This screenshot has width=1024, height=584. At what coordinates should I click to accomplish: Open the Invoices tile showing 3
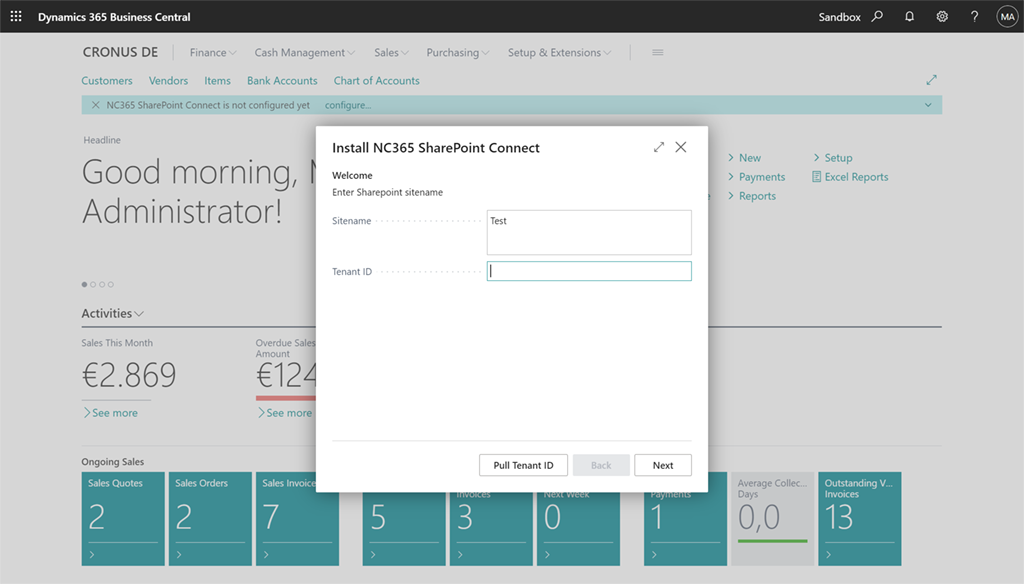[x=491, y=528]
